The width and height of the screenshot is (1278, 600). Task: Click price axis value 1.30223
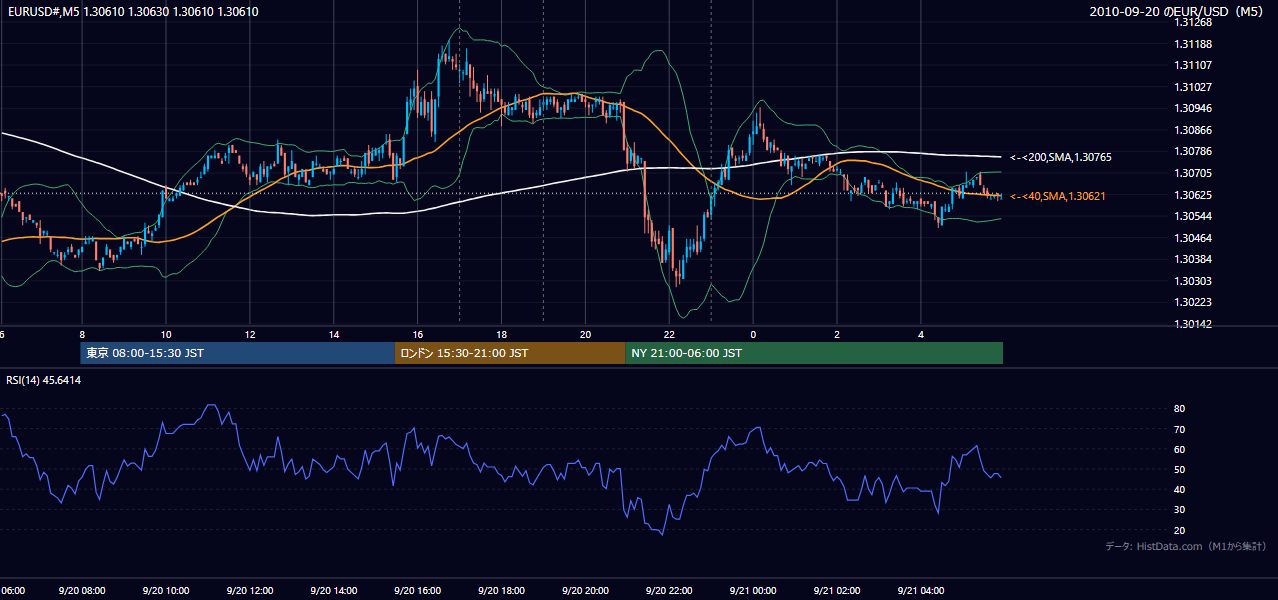point(1194,302)
